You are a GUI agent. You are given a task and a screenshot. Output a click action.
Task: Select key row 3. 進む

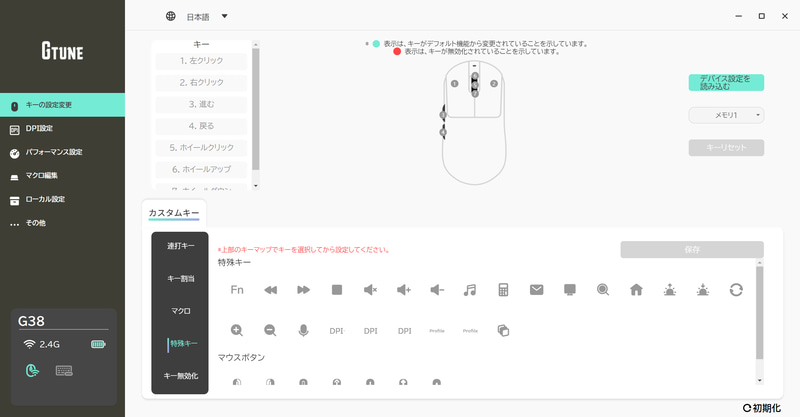coord(201,105)
